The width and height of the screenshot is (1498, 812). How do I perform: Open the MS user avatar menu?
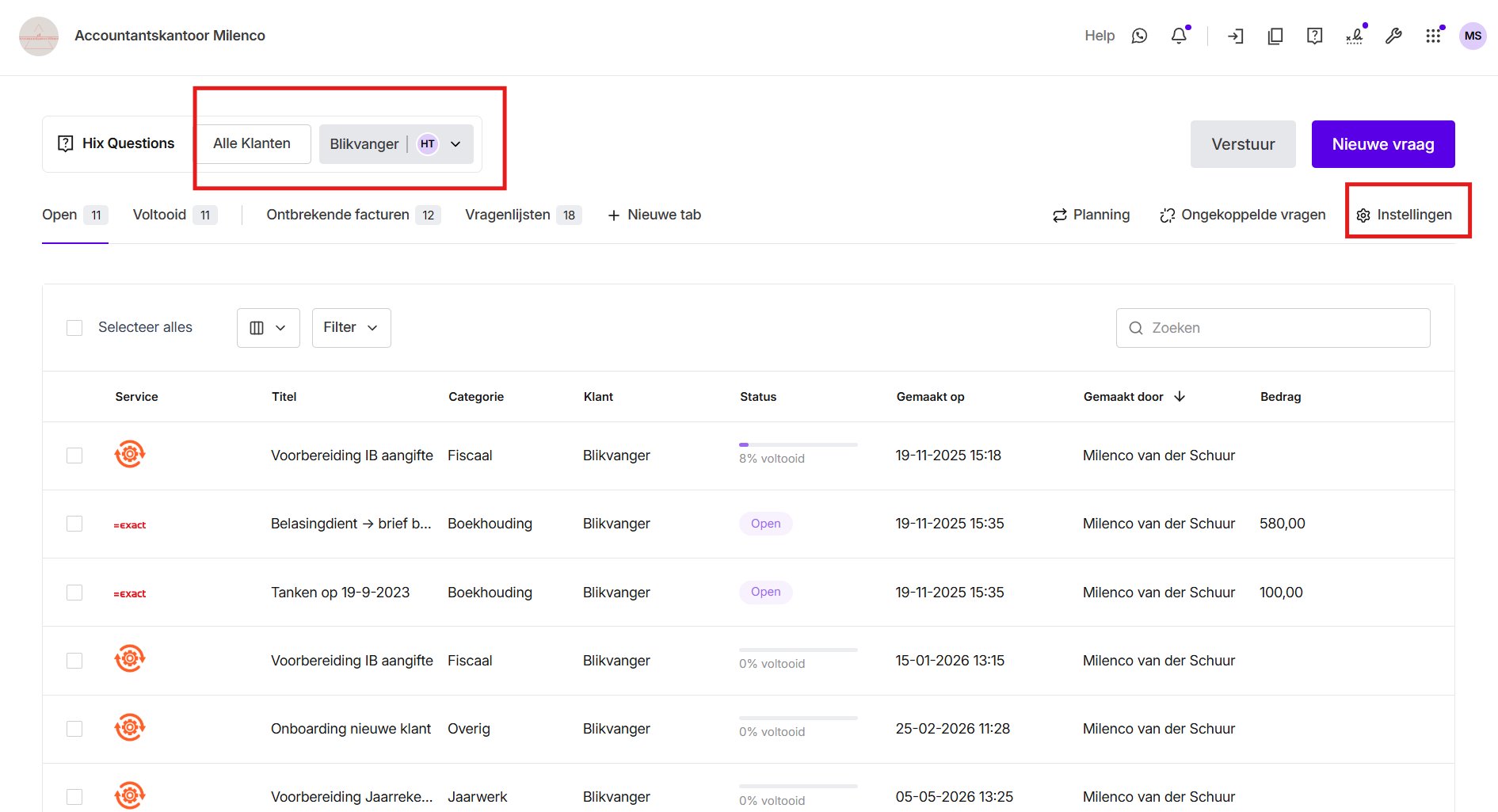(1473, 36)
